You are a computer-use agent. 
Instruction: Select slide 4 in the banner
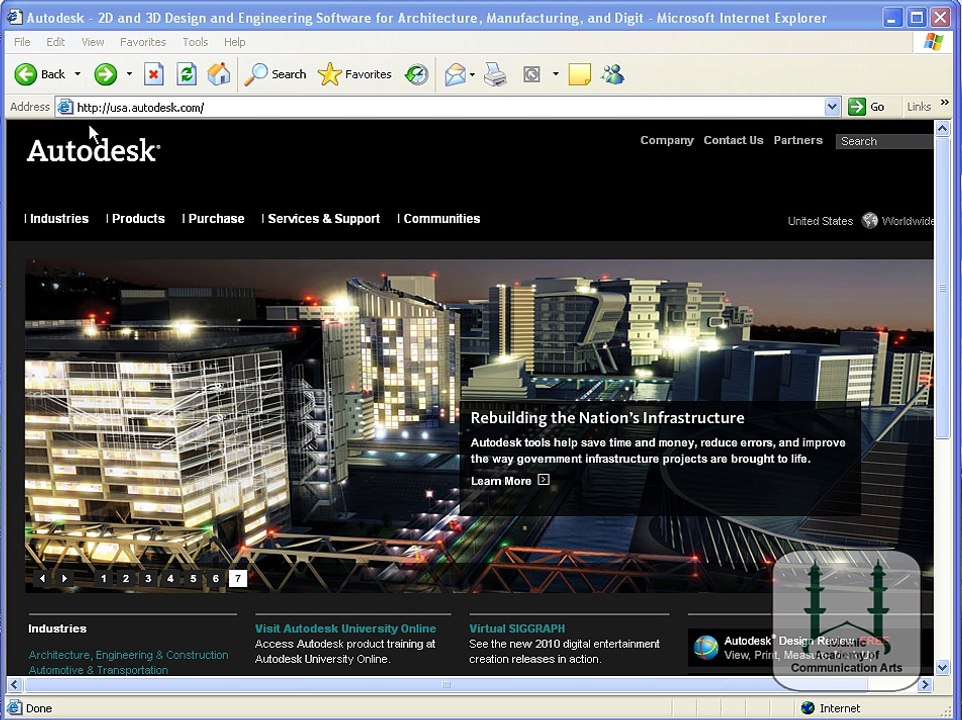[171, 578]
